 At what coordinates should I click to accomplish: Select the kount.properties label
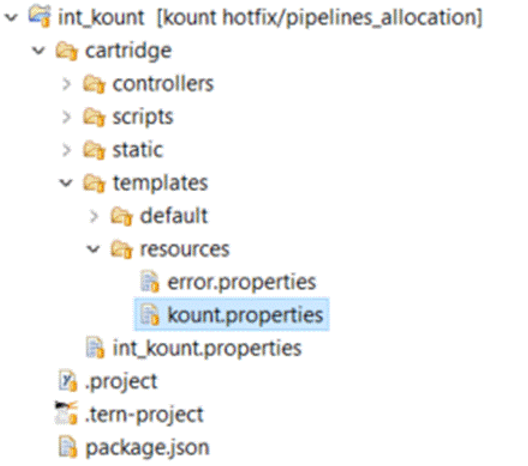tap(245, 315)
